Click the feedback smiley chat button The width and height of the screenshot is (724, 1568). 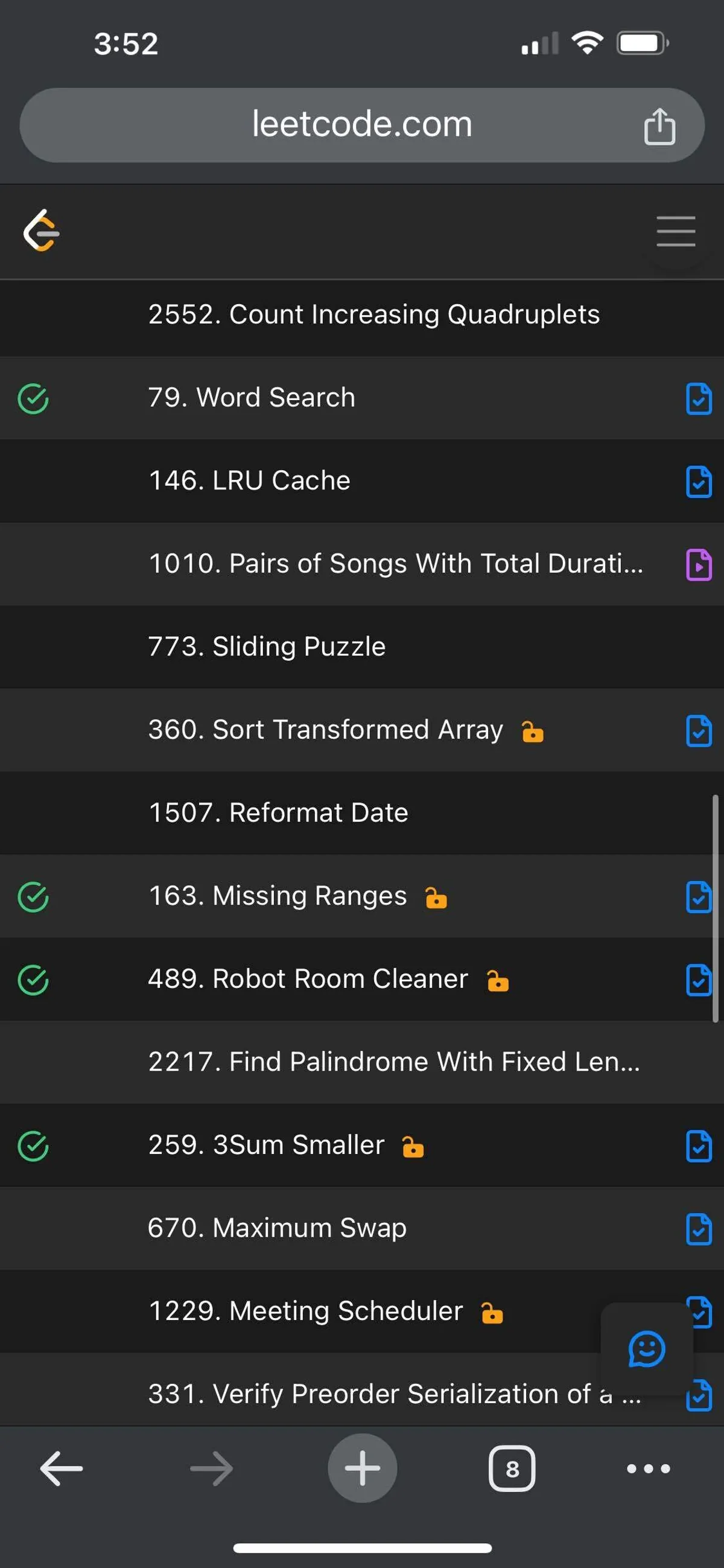tap(646, 1349)
